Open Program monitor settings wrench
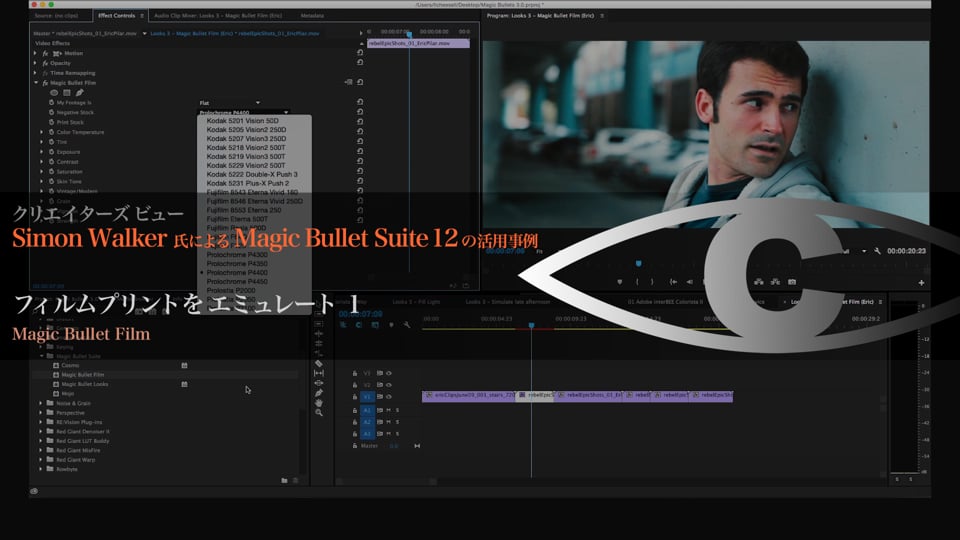The width and height of the screenshot is (960, 540). pos(877,251)
